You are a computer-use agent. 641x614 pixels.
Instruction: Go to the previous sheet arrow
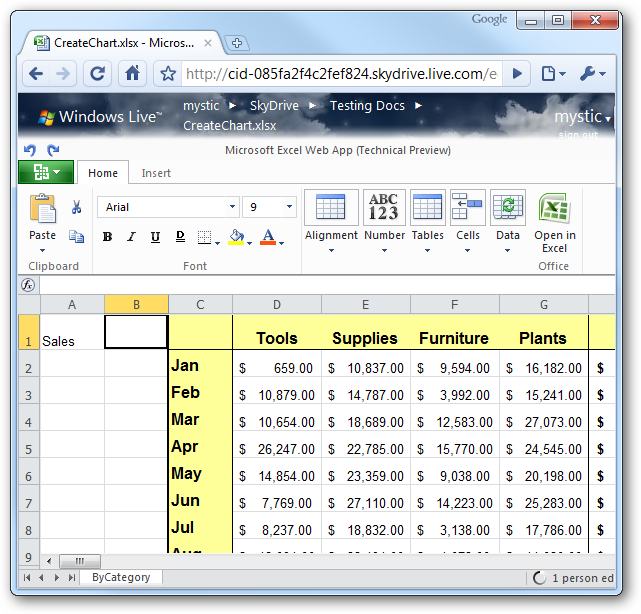(x=41, y=578)
